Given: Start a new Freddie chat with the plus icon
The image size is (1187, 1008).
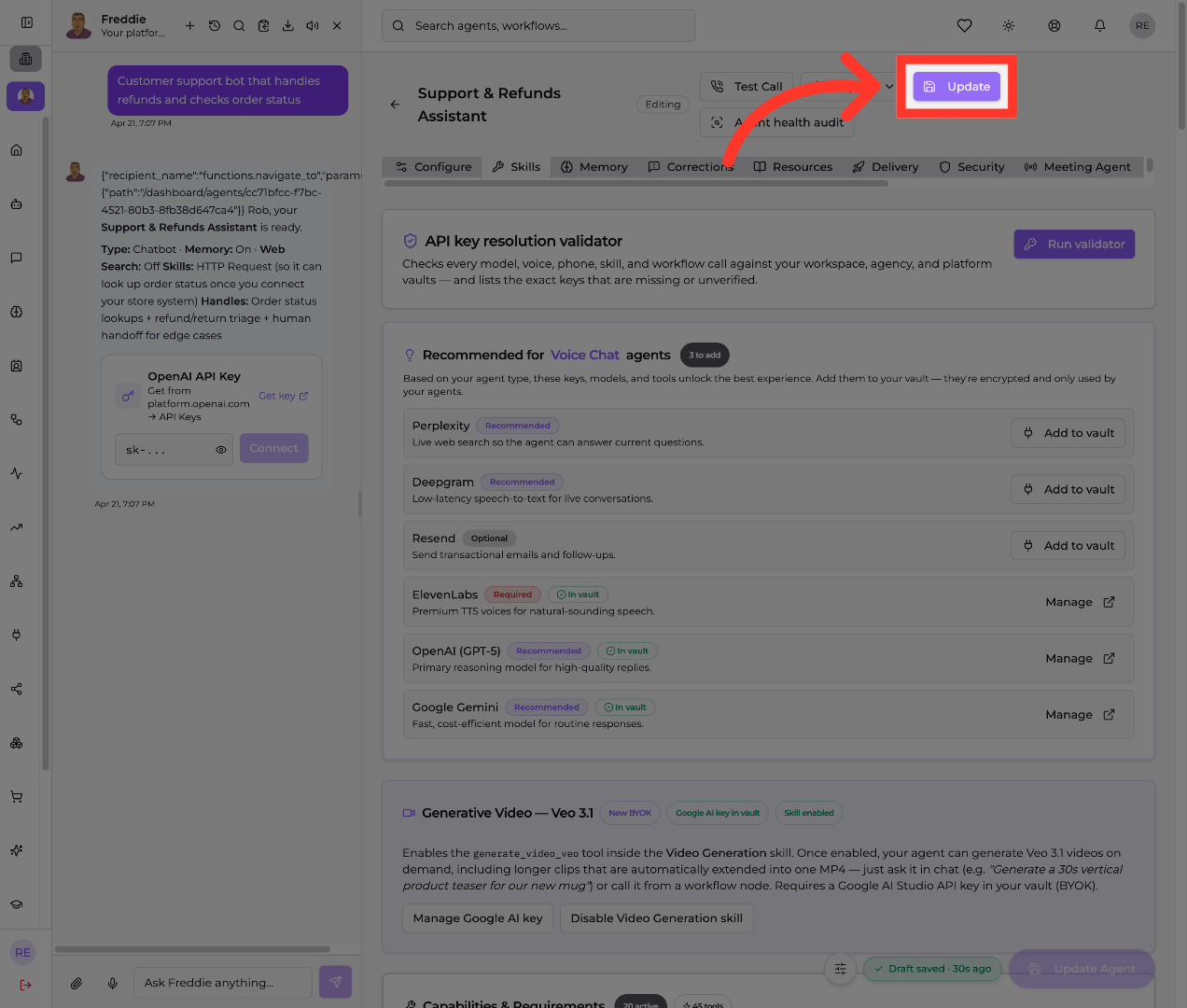Looking at the screenshot, I should coord(189,26).
